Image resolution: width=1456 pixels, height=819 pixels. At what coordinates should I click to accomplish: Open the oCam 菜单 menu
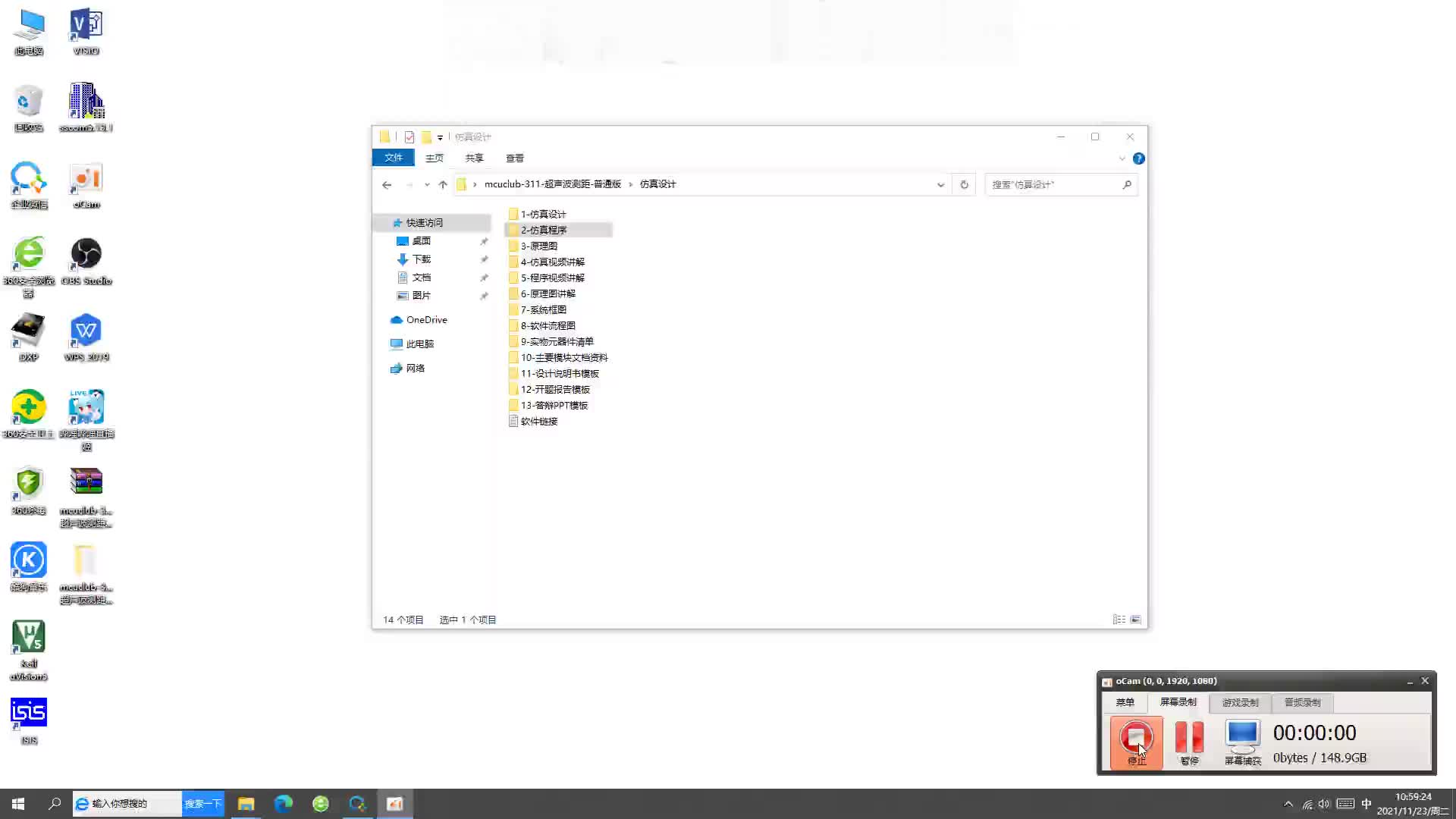1125,702
